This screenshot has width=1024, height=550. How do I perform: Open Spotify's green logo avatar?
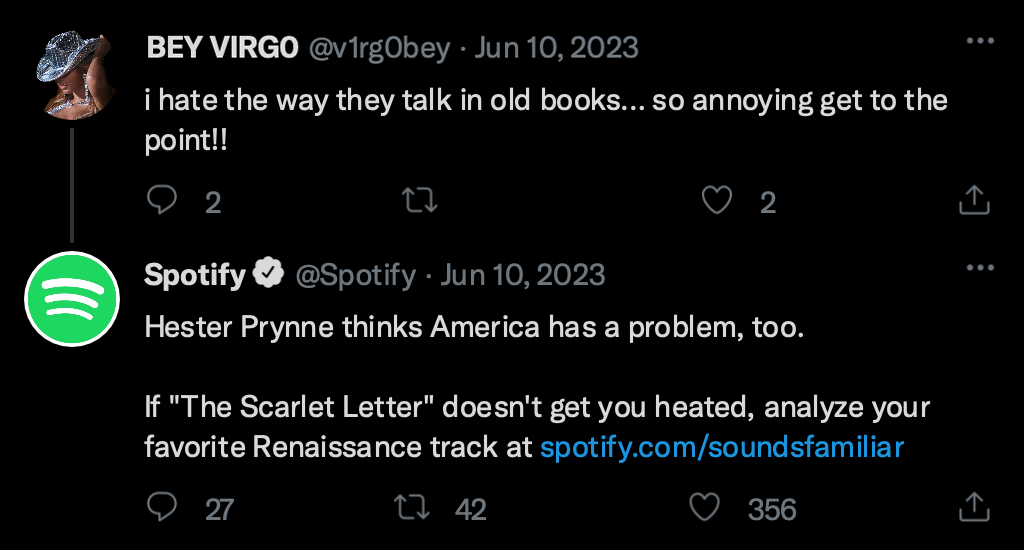tap(72, 299)
